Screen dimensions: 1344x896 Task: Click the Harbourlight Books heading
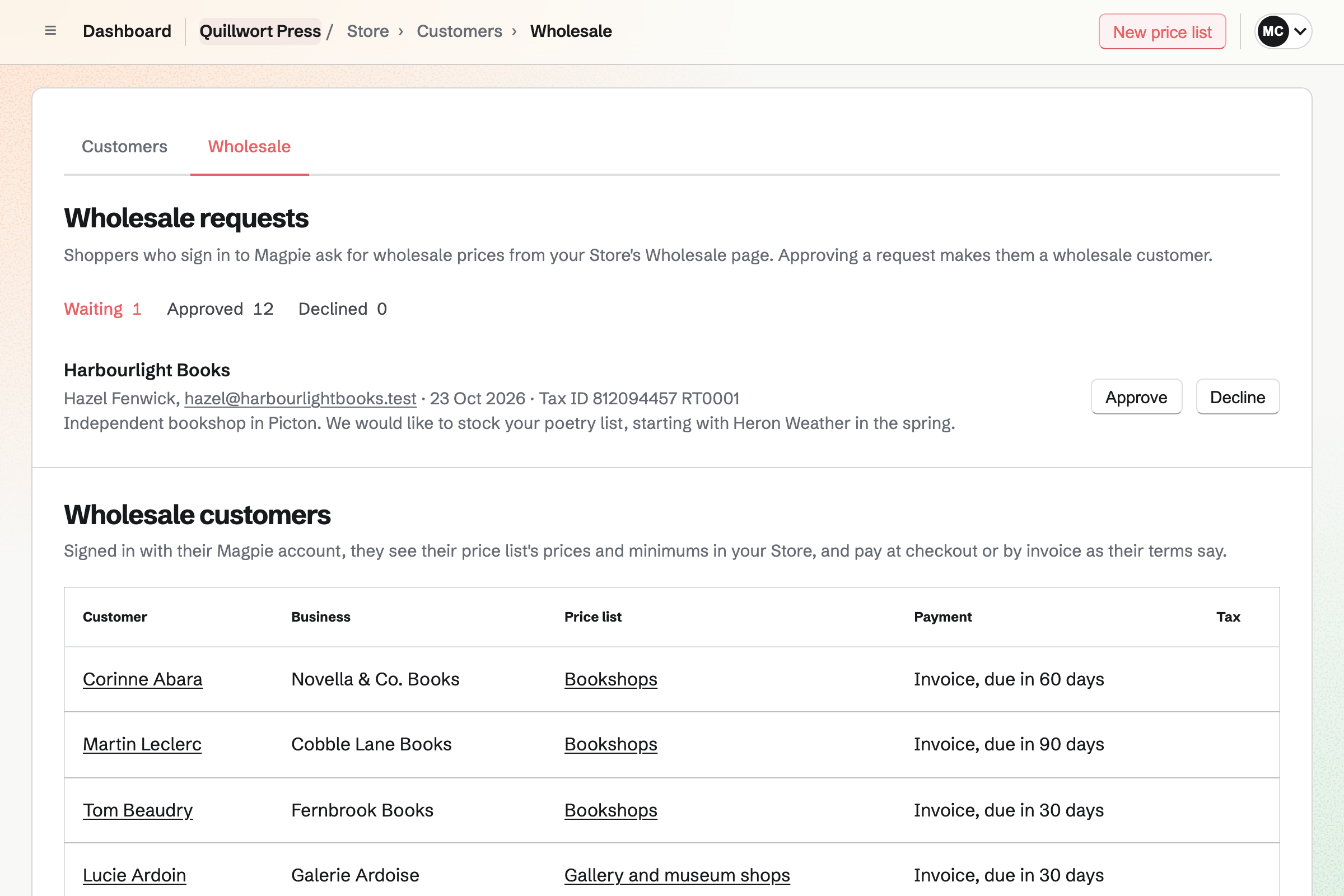click(x=147, y=370)
